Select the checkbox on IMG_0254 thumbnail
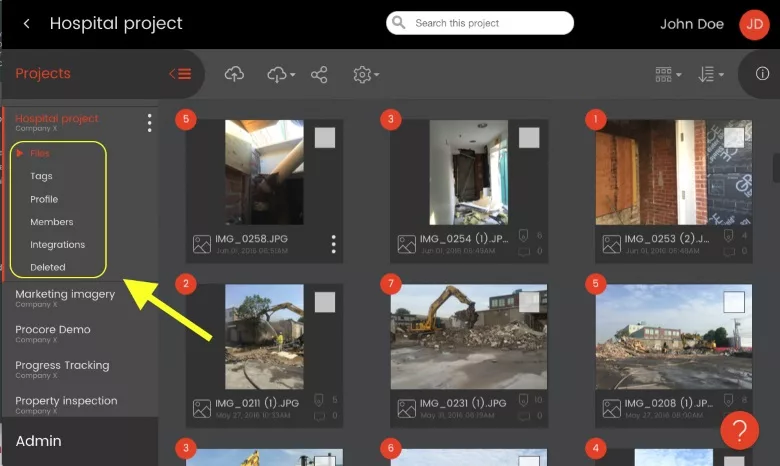 [x=529, y=138]
